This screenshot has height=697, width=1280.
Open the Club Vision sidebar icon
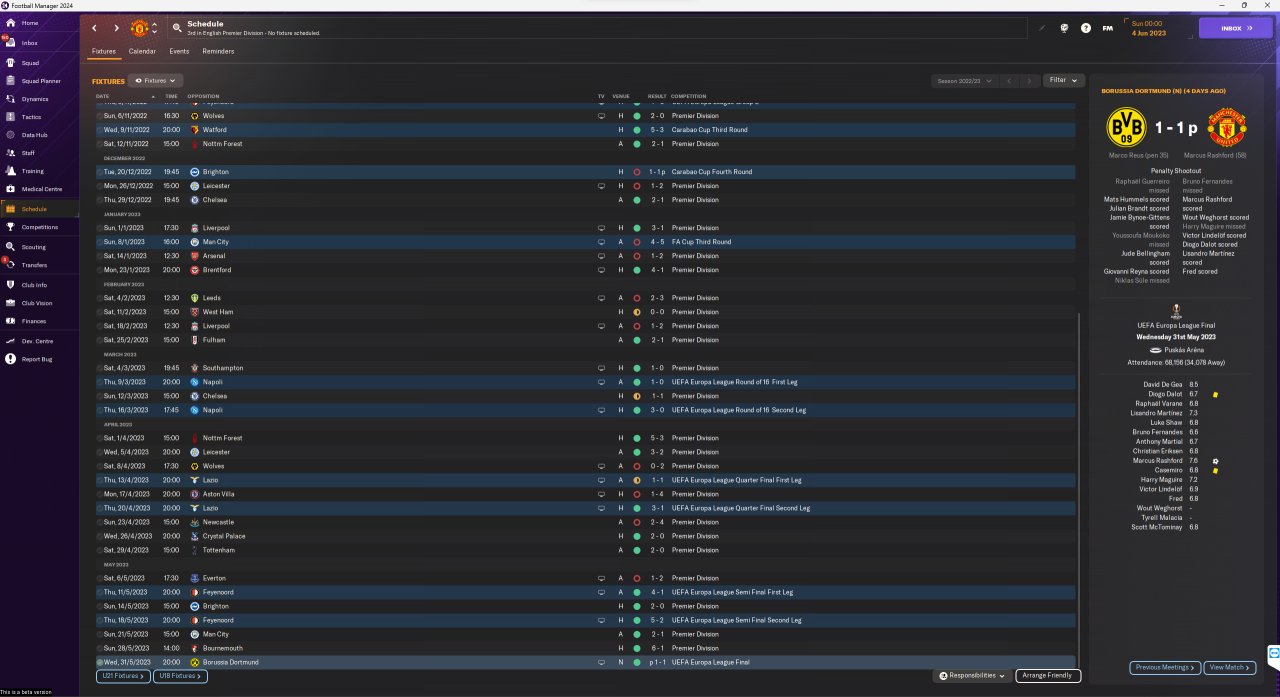[x=10, y=303]
